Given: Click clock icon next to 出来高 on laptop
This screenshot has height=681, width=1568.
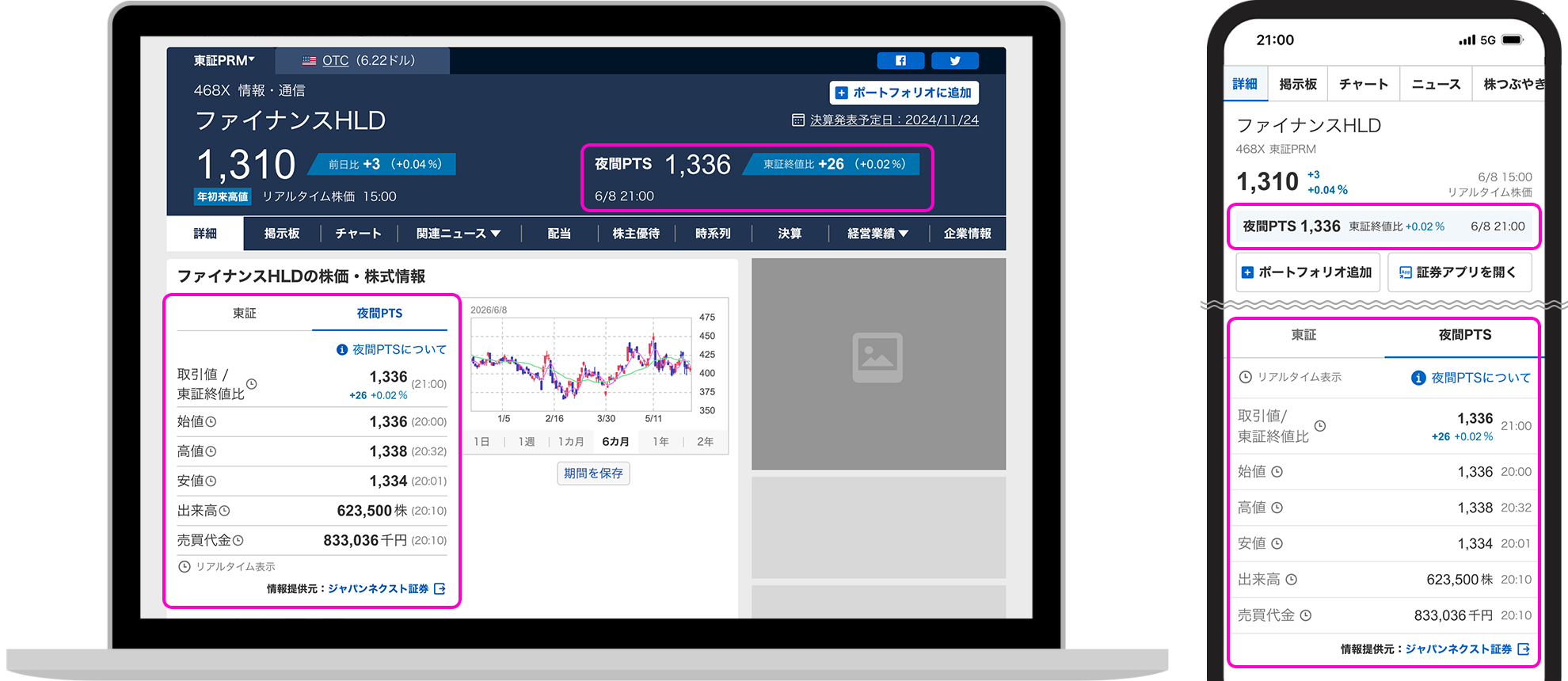Looking at the screenshot, I should pos(225,511).
